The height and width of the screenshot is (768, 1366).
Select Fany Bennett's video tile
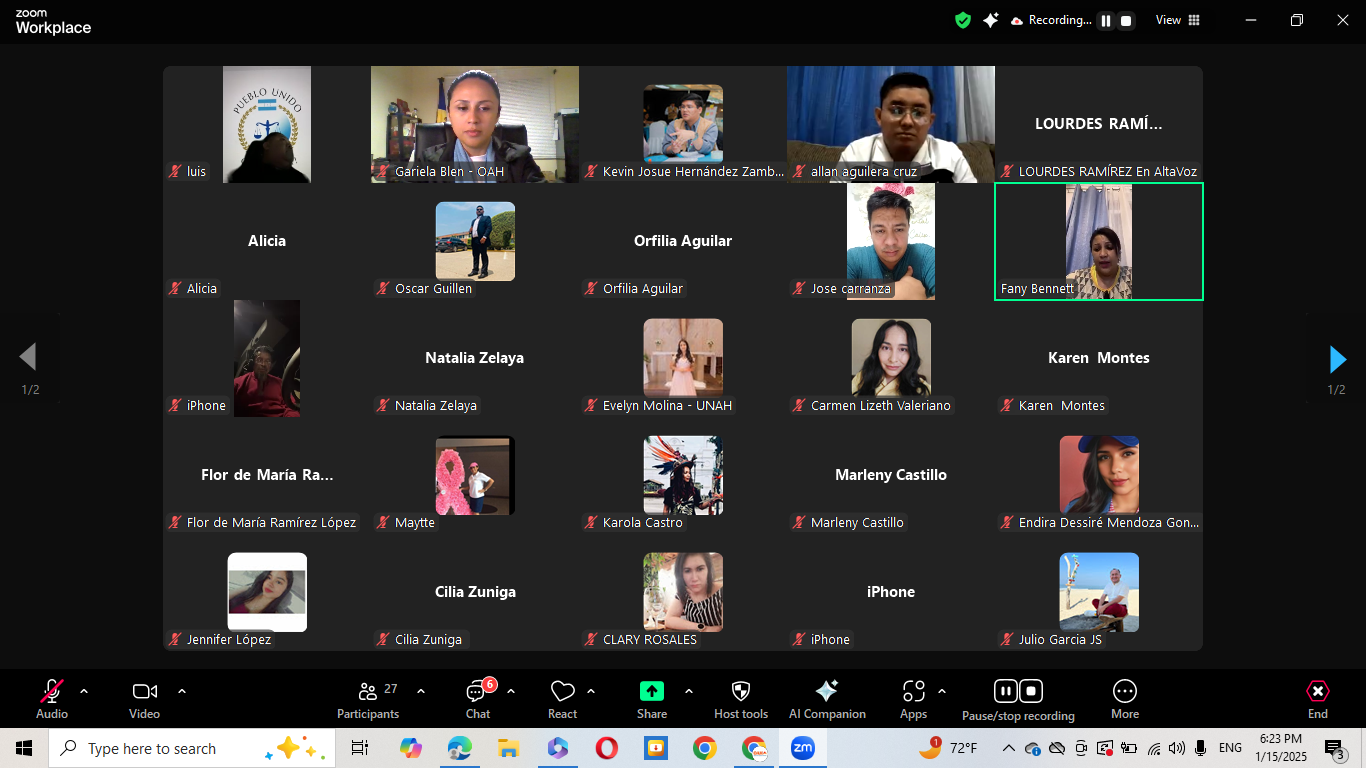click(1098, 241)
